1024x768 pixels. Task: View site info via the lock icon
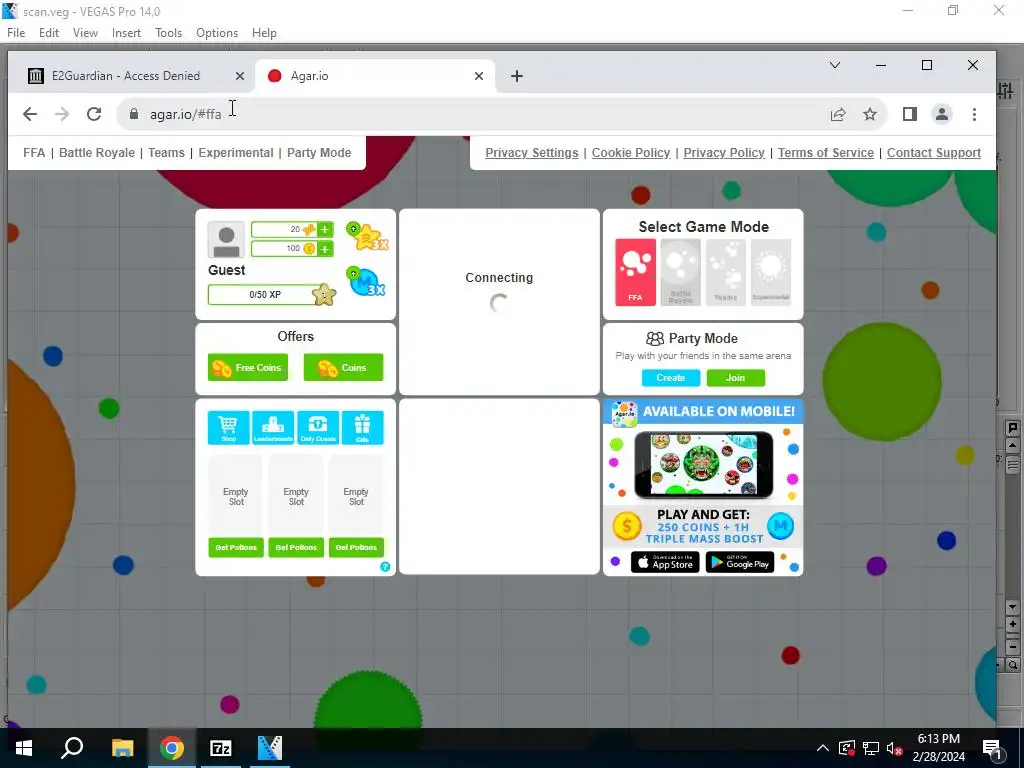point(134,114)
